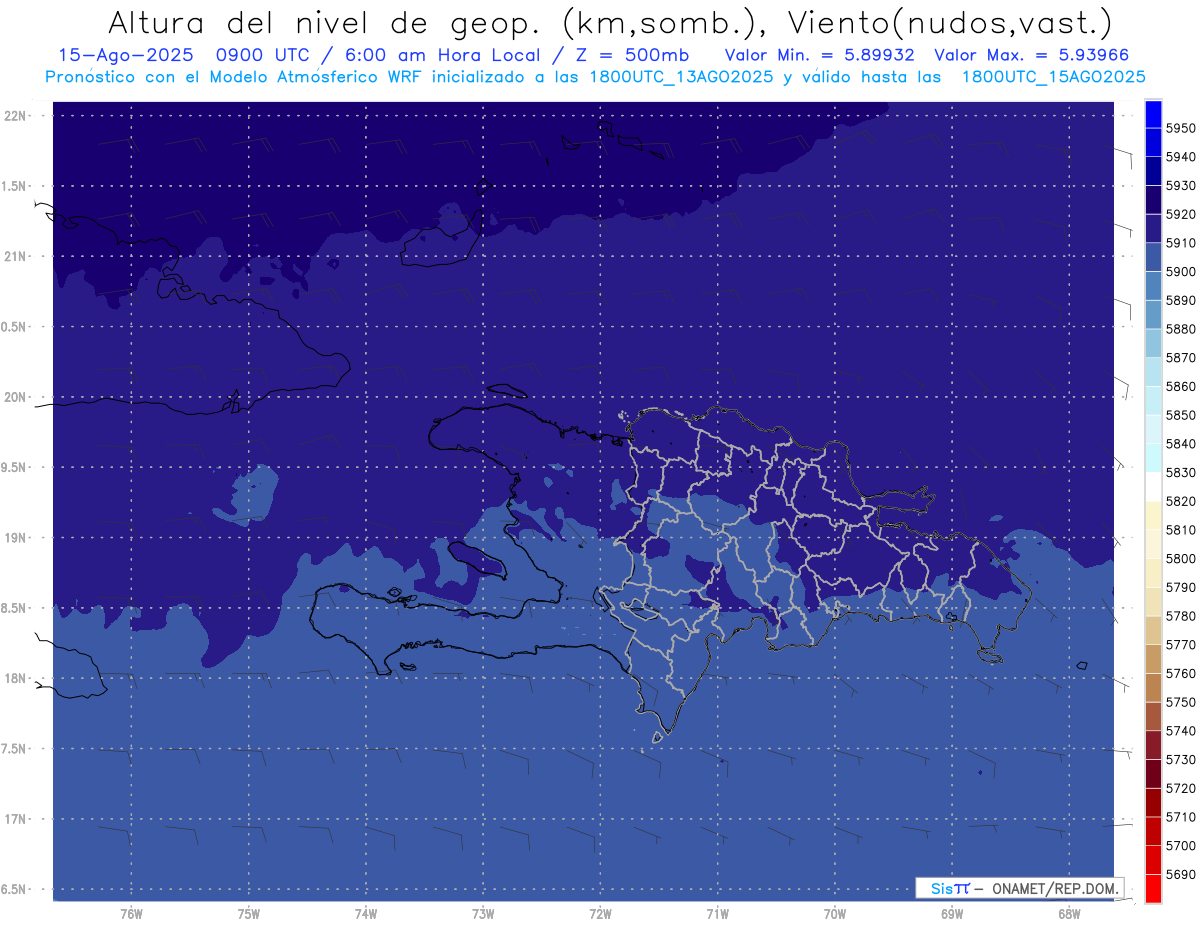Click the 72W longitude label
1200x927 pixels.
600,912
